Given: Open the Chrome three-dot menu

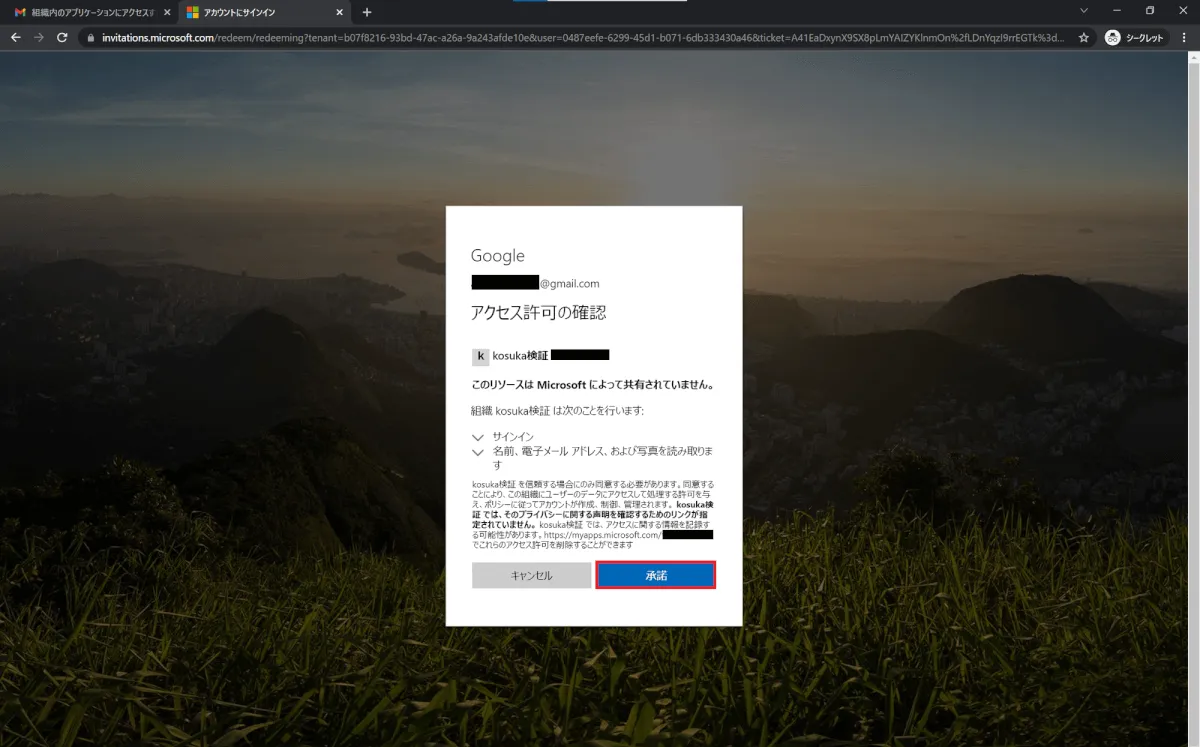Looking at the screenshot, I should (1186, 37).
